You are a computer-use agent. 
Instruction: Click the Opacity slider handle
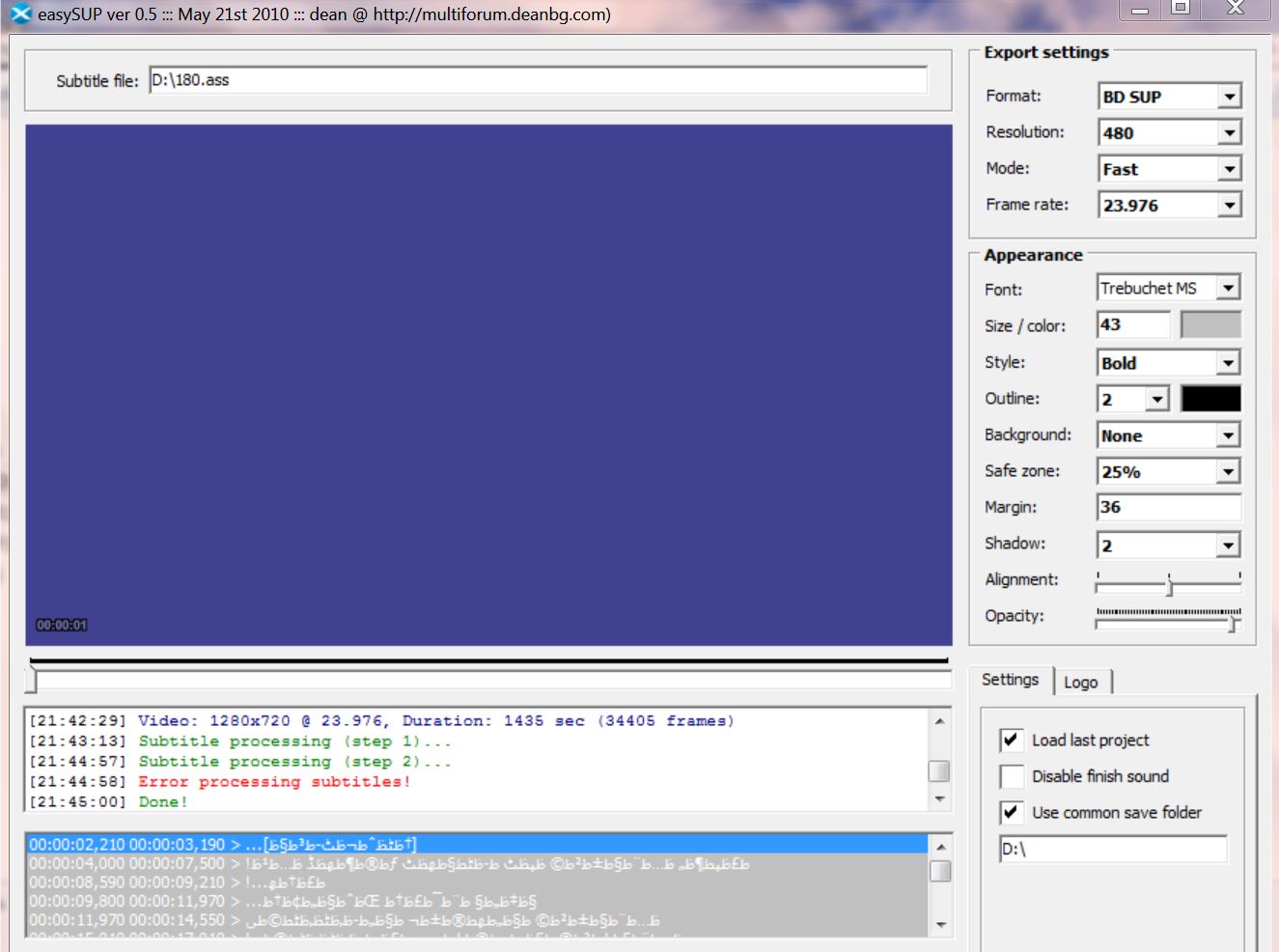click(x=1235, y=623)
